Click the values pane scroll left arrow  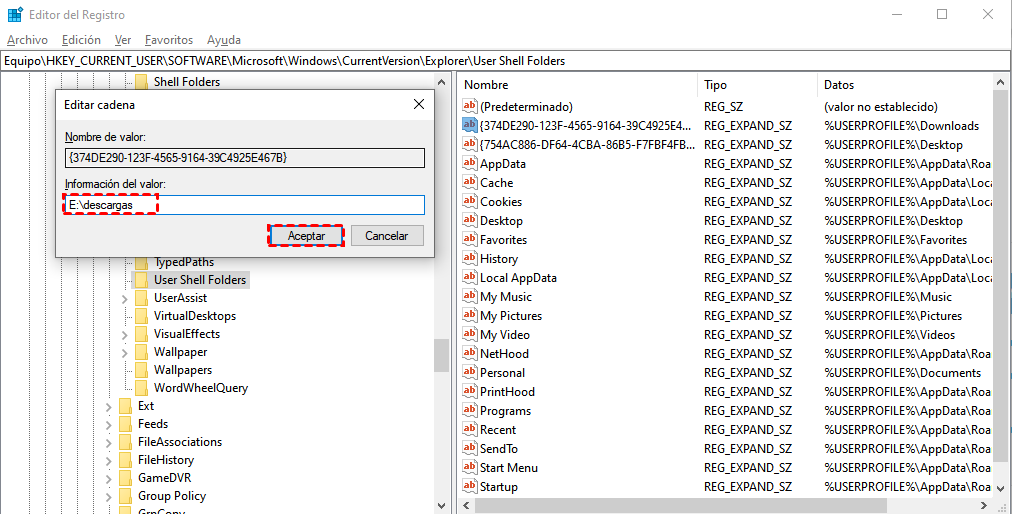click(x=467, y=506)
